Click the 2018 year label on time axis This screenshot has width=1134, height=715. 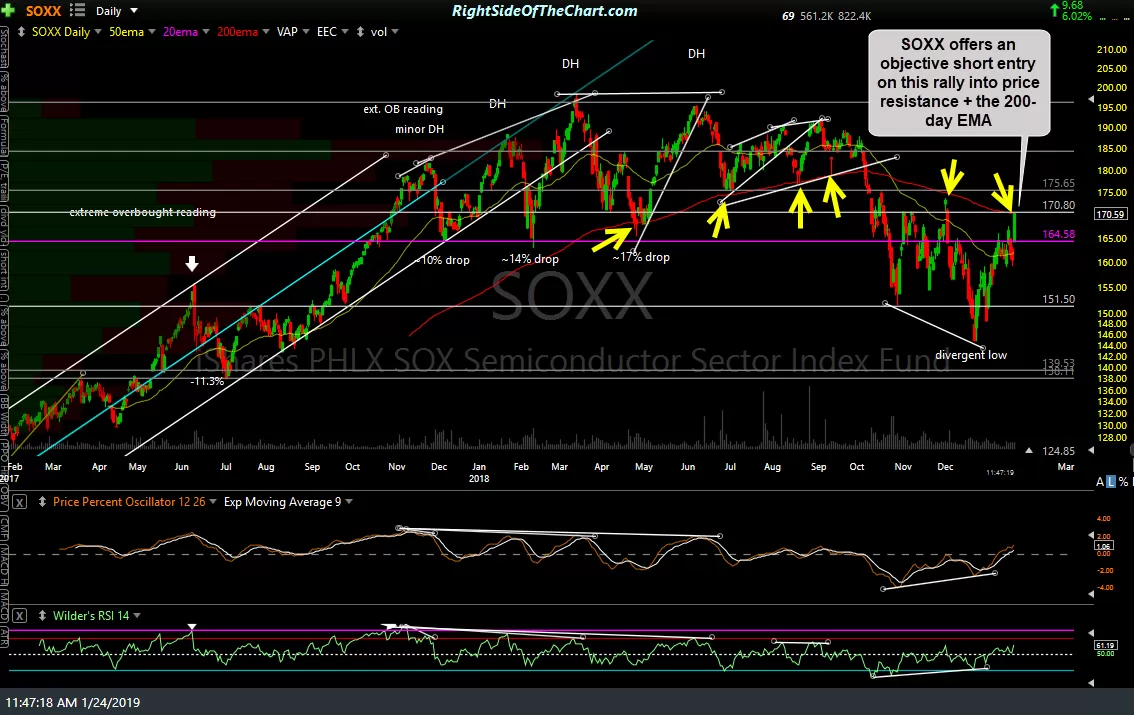(479, 479)
